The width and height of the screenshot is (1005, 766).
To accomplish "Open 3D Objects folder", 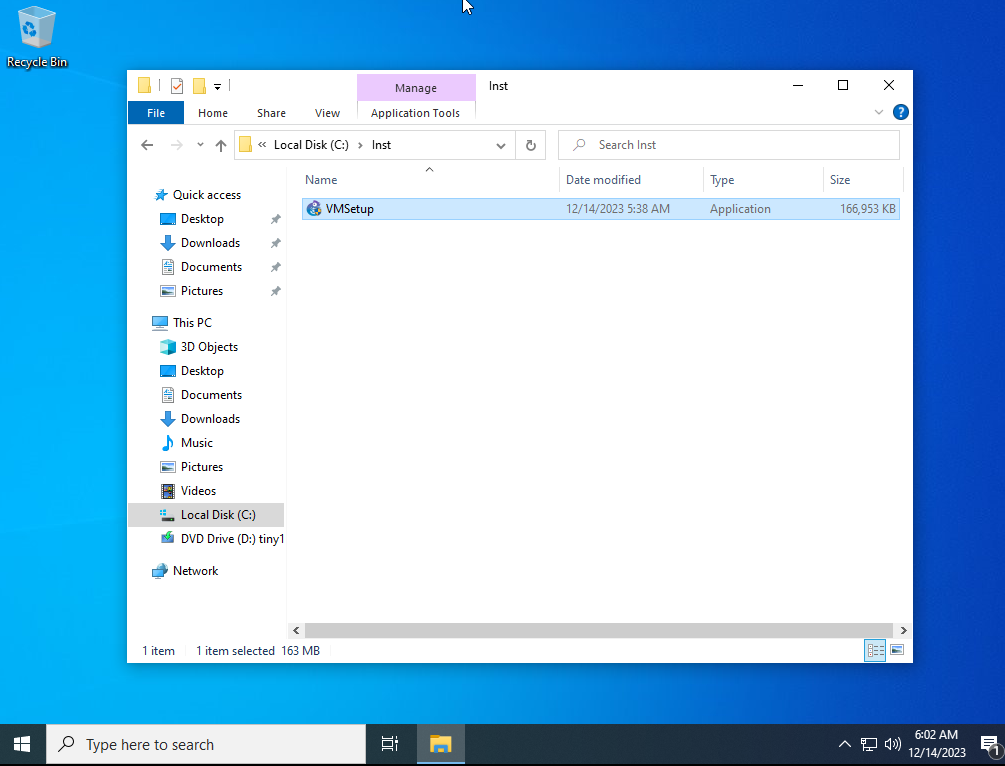I will coord(209,347).
